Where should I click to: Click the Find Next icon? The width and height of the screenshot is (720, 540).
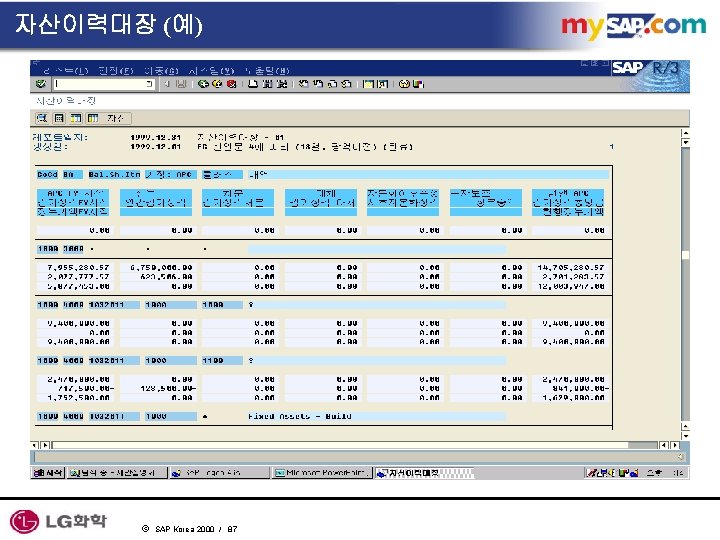pos(281,84)
